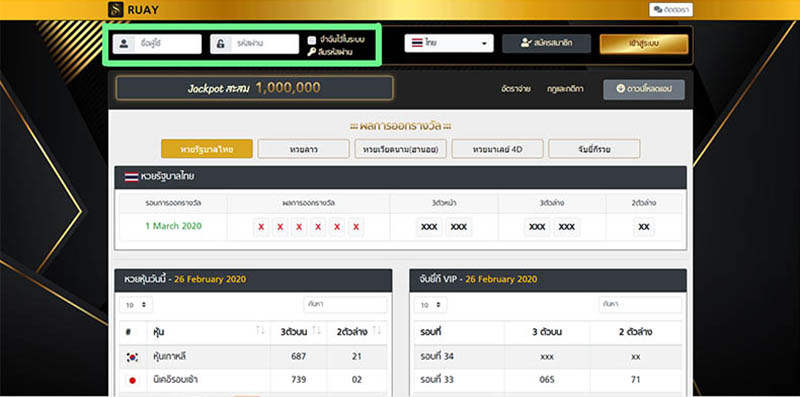Click the สมัครสมาชิก register button

coord(546,44)
